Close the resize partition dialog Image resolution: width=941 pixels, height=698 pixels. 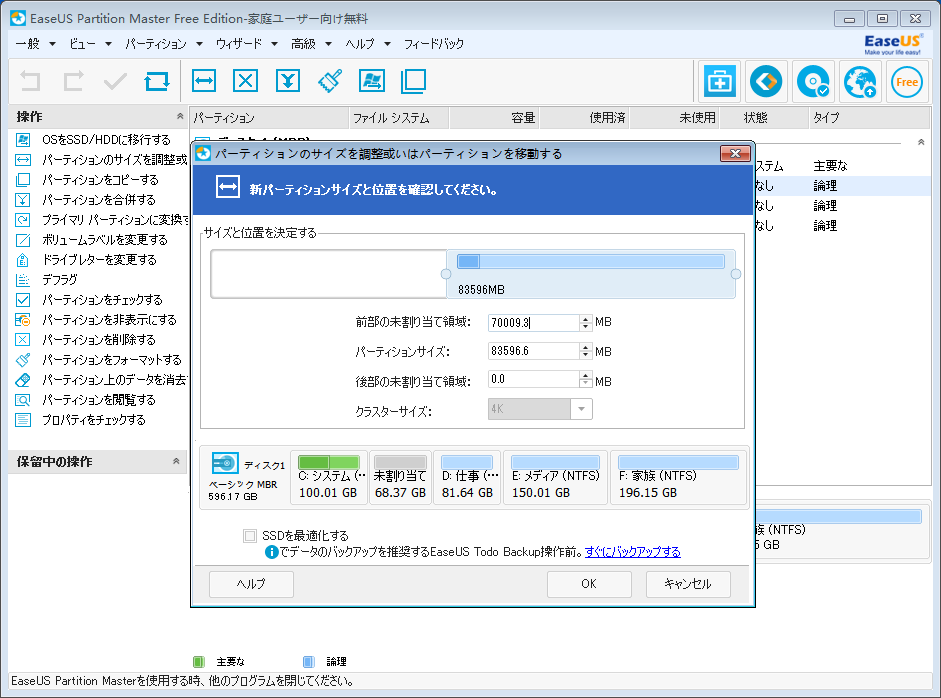pyautogui.click(x=735, y=154)
